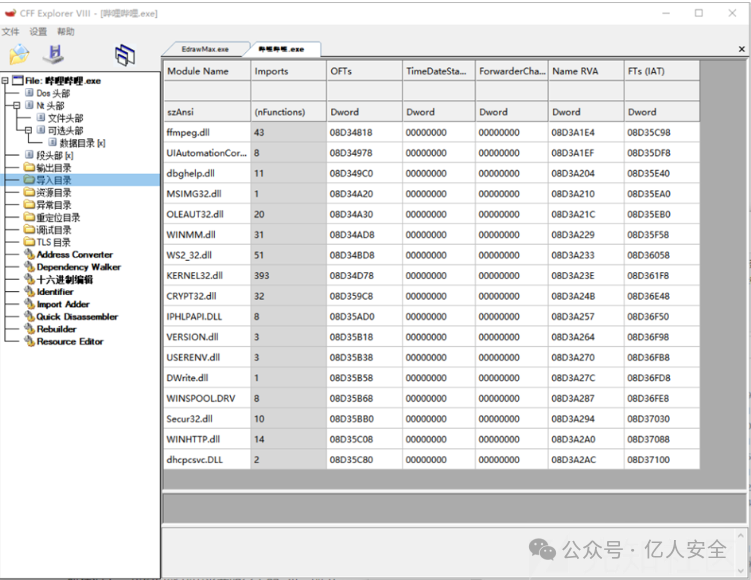
Task: Select 资源目录 folder in tree
Action: tap(53, 193)
